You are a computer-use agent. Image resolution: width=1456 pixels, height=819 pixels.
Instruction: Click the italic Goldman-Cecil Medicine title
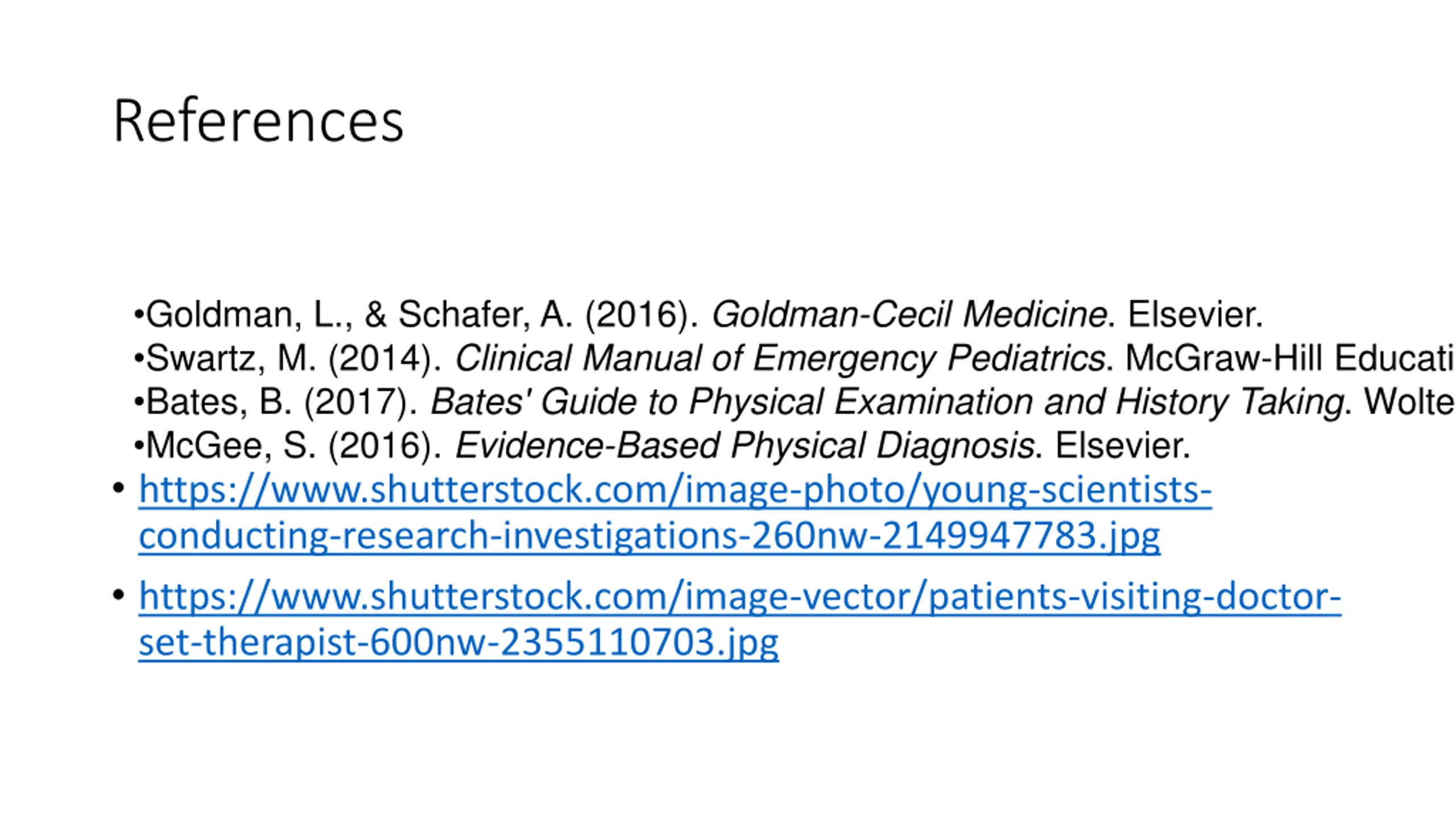pos(909,314)
